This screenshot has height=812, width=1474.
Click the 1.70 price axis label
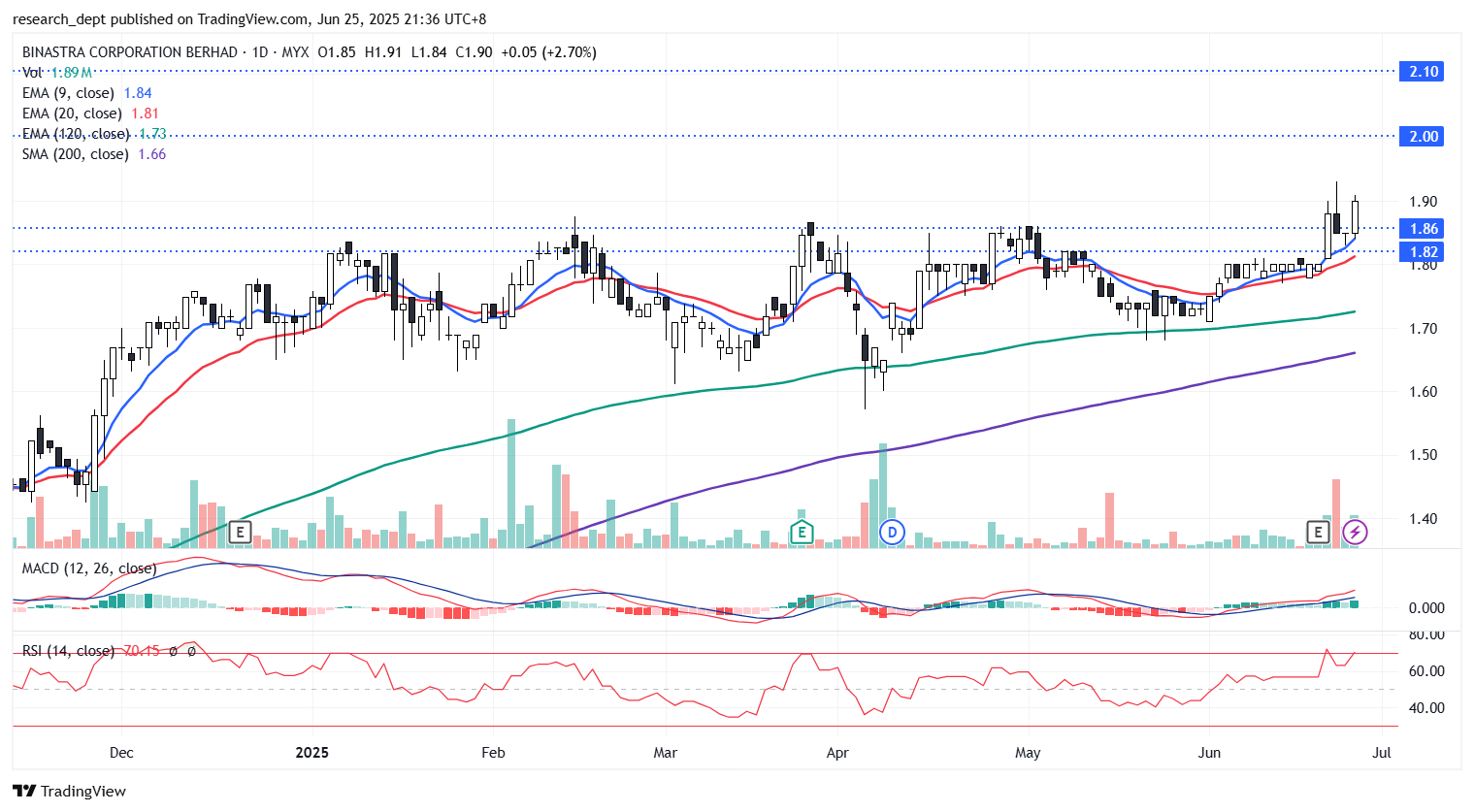coord(1423,329)
